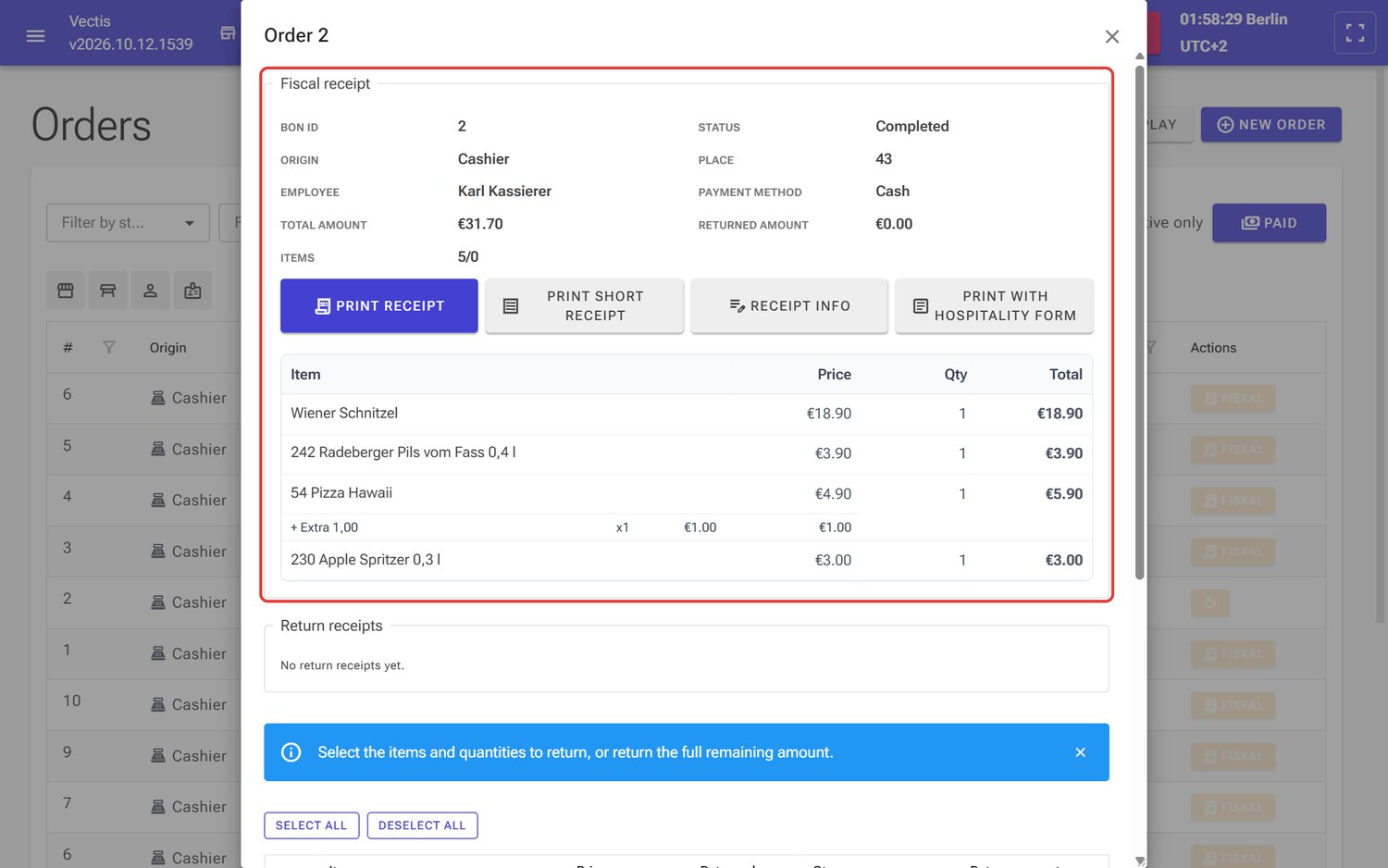Click the employee name Karl Kassierer
The width and height of the screenshot is (1388, 868).
click(x=504, y=192)
